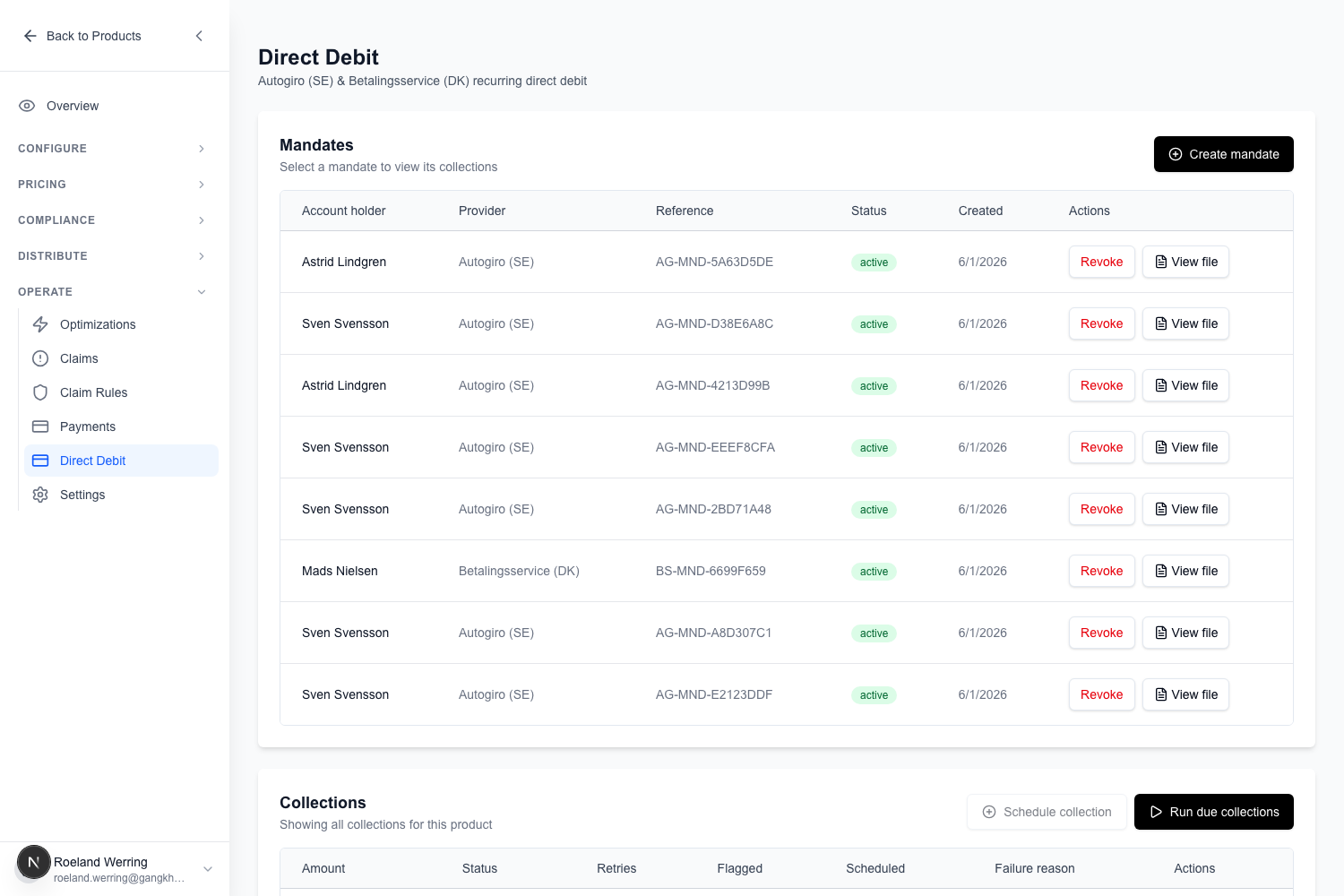Image resolution: width=1344 pixels, height=896 pixels.
Task: Click the Retries column header in Collections
Action: [616, 868]
